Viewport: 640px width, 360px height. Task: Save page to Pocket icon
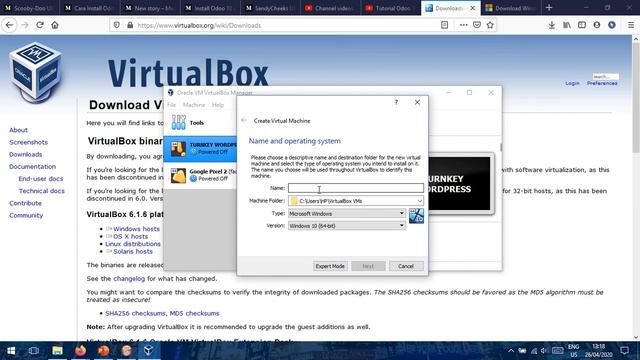pos(477,25)
